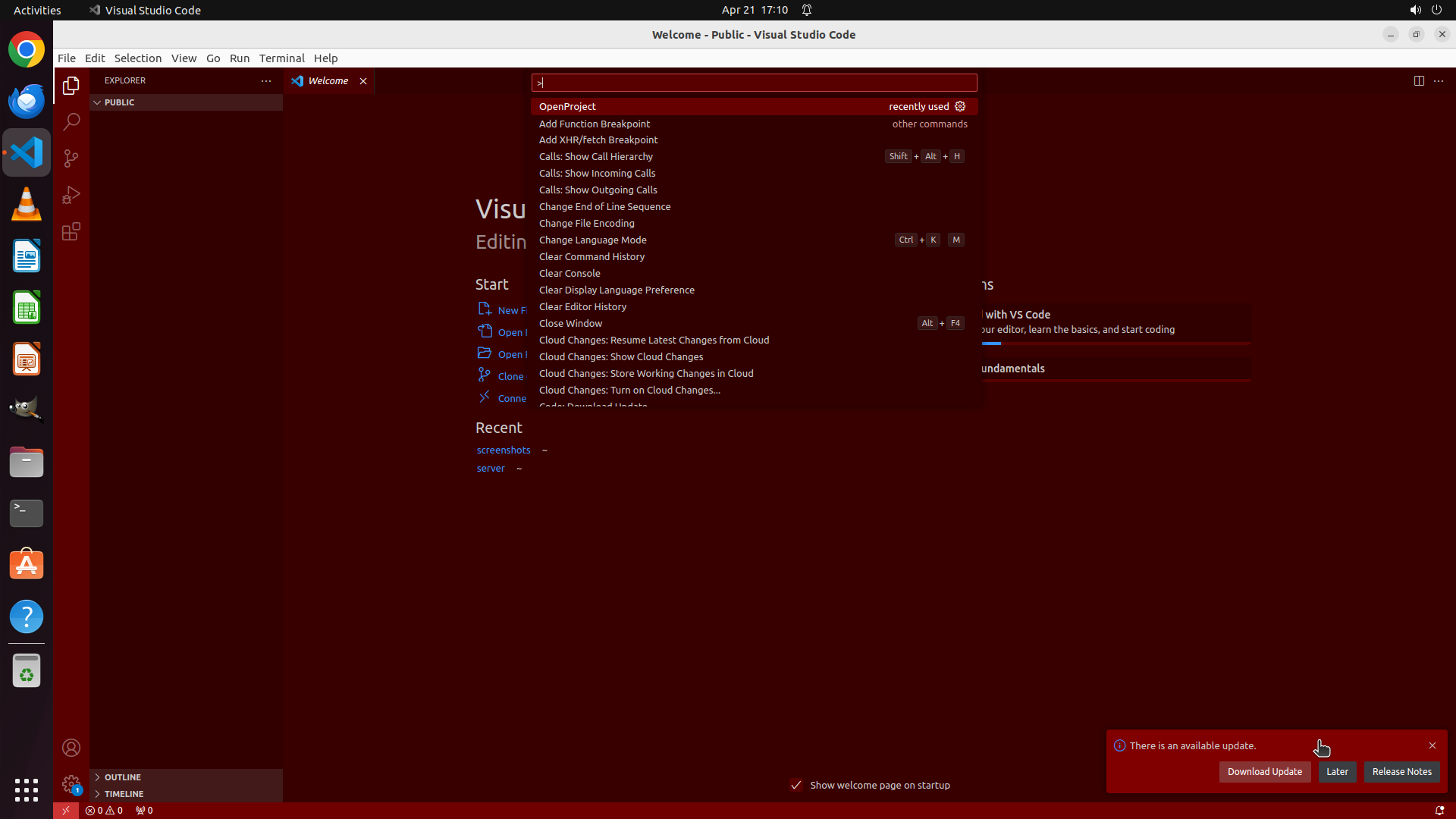Open the Extensions view icon

coord(71,232)
